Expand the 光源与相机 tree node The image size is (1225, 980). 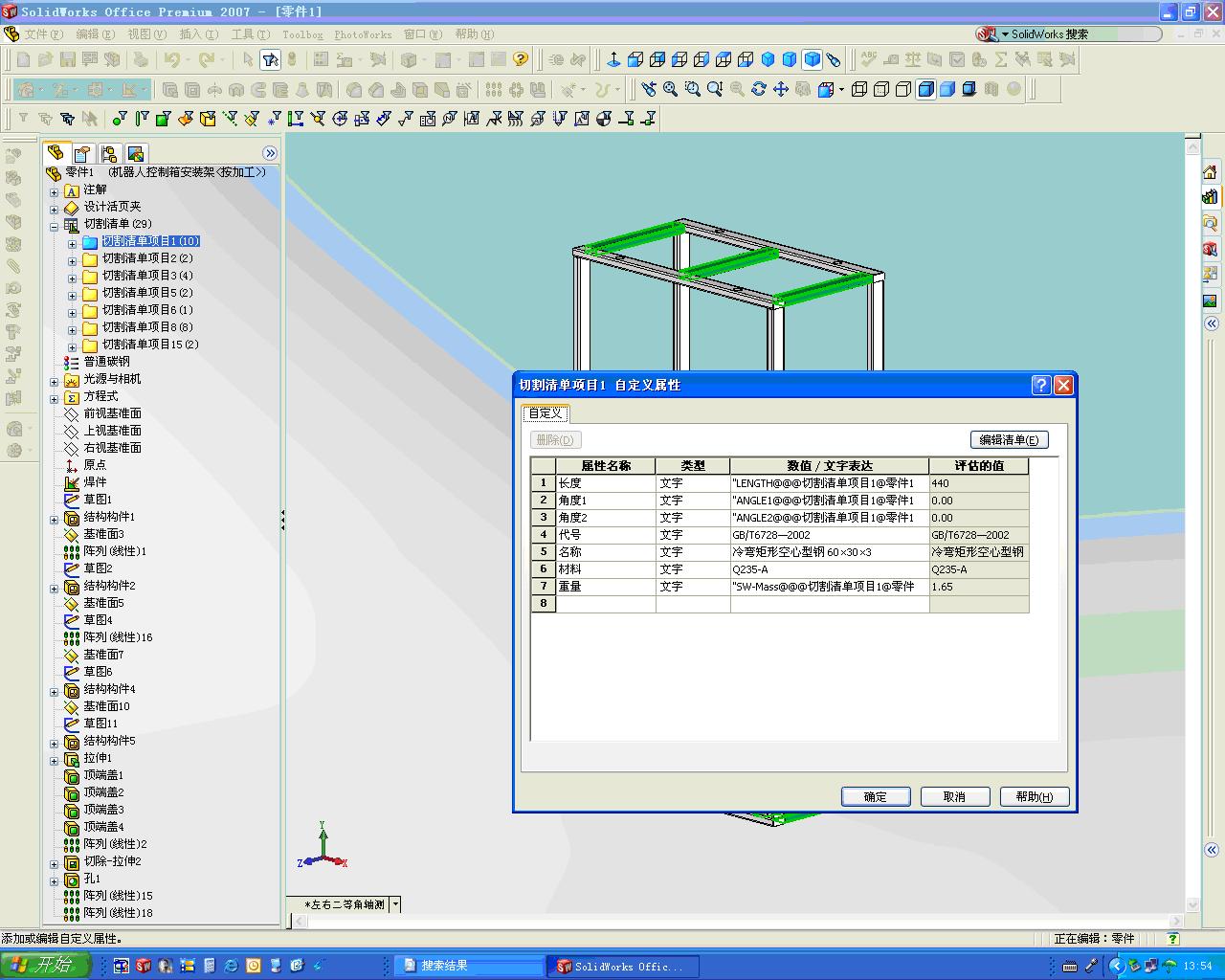tap(55, 380)
